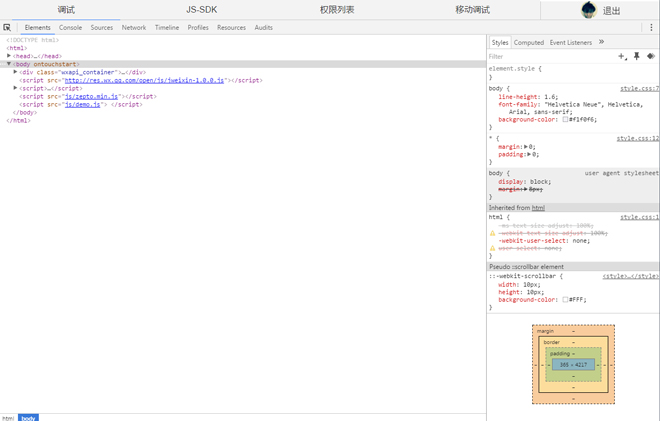Click the new style rule plus icon

point(621,57)
